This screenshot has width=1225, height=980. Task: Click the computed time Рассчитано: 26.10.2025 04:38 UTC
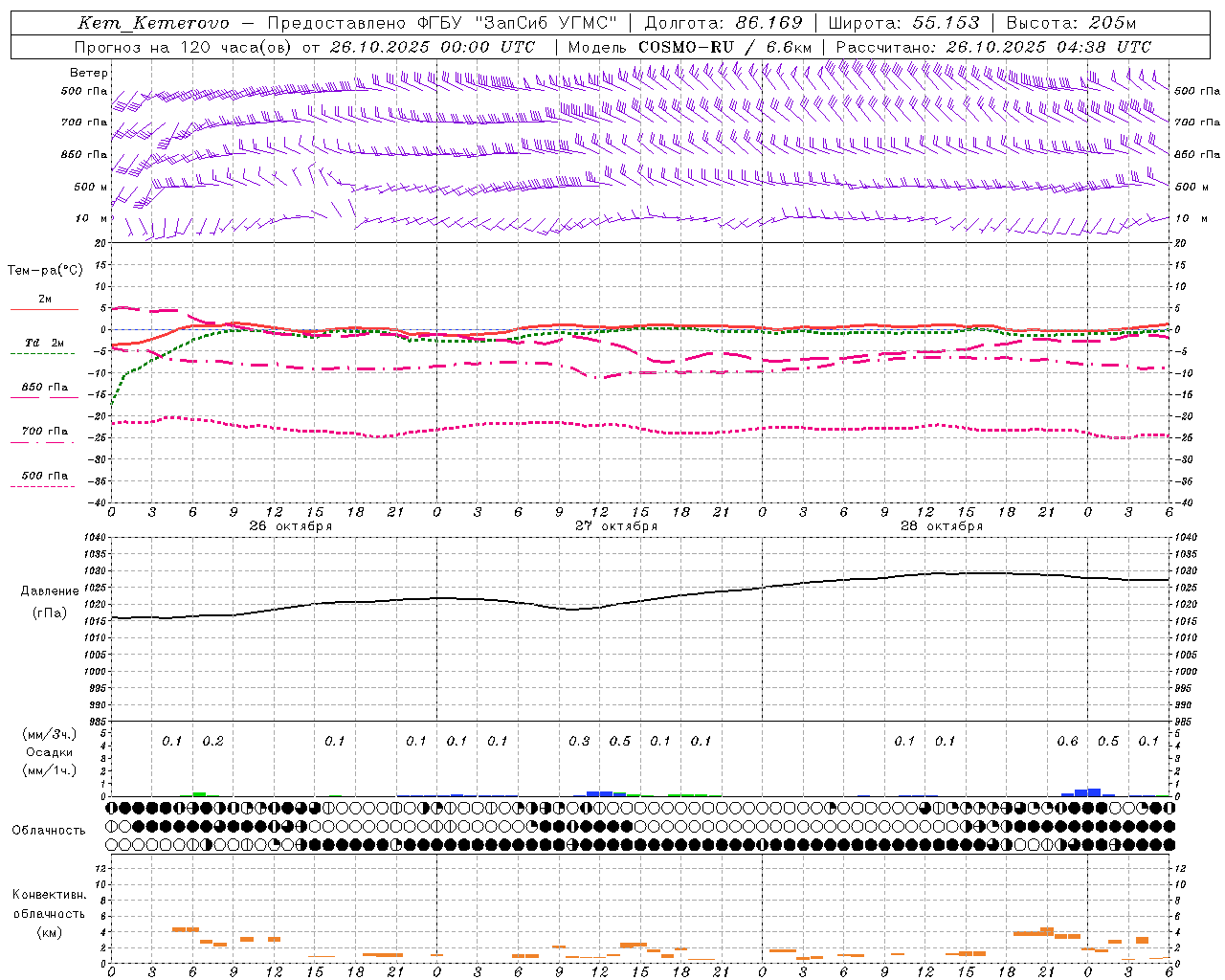(x=993, y=47)
